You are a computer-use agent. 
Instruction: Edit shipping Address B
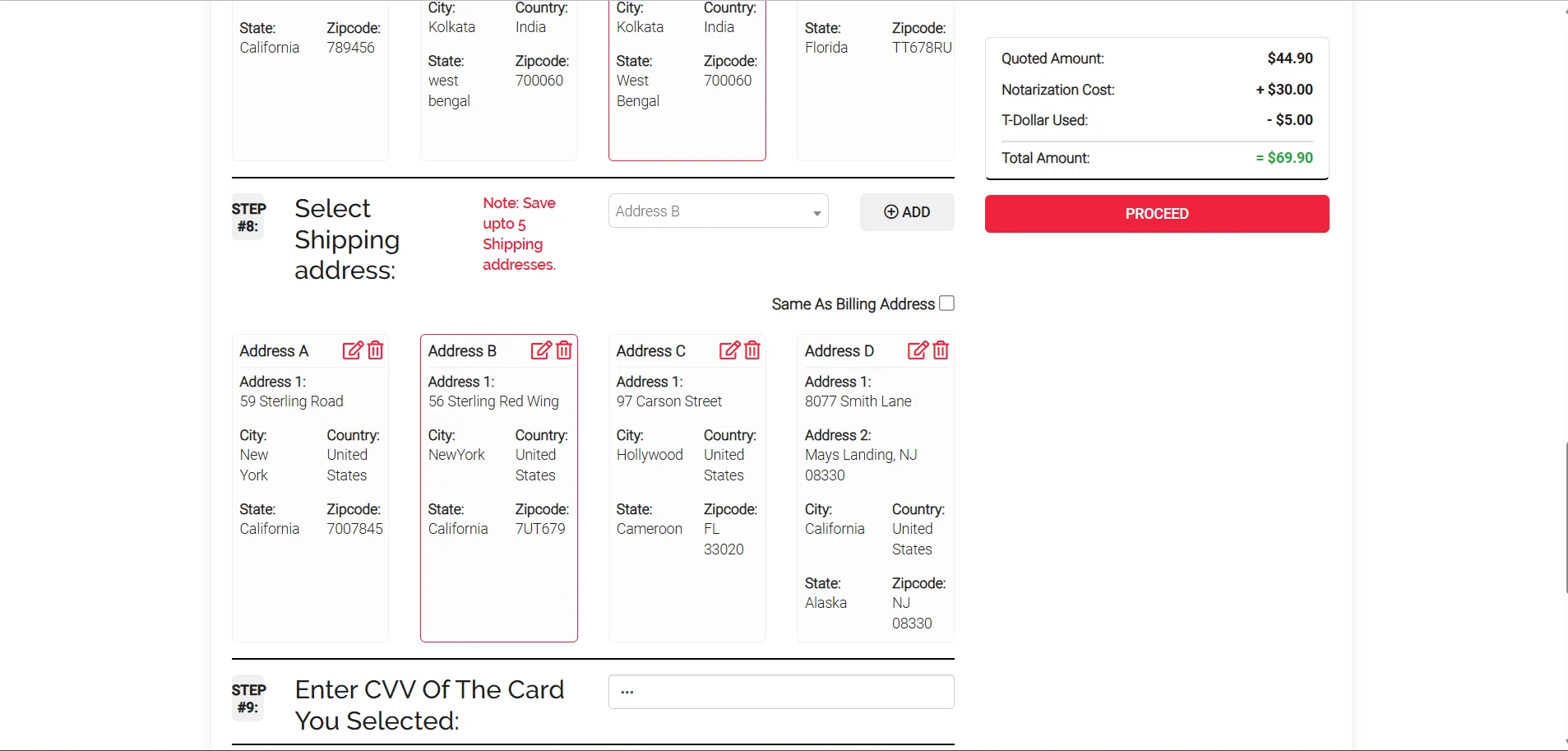click(x=540, y=350)
